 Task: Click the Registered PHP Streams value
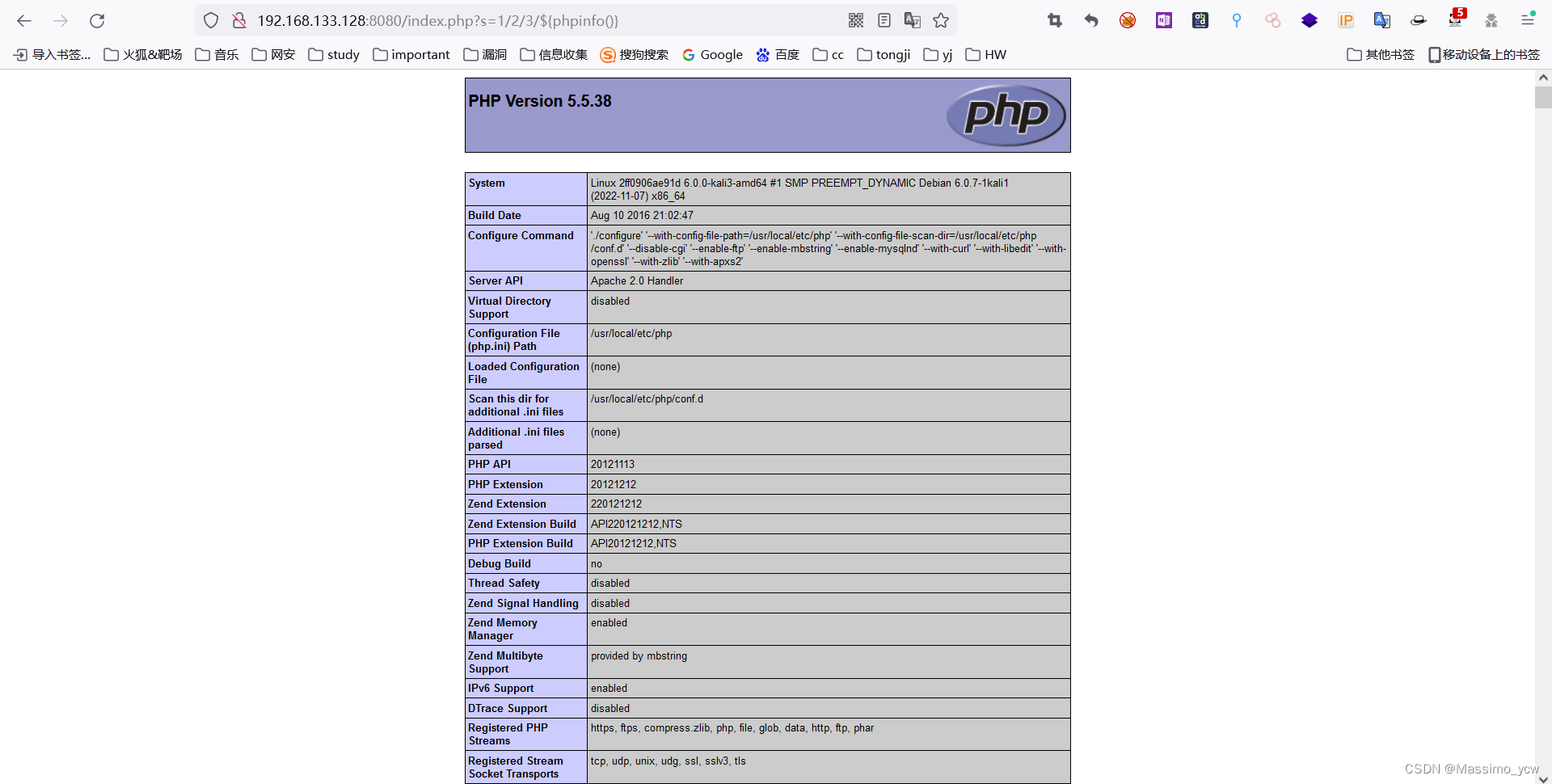click(x=732, y=728)
